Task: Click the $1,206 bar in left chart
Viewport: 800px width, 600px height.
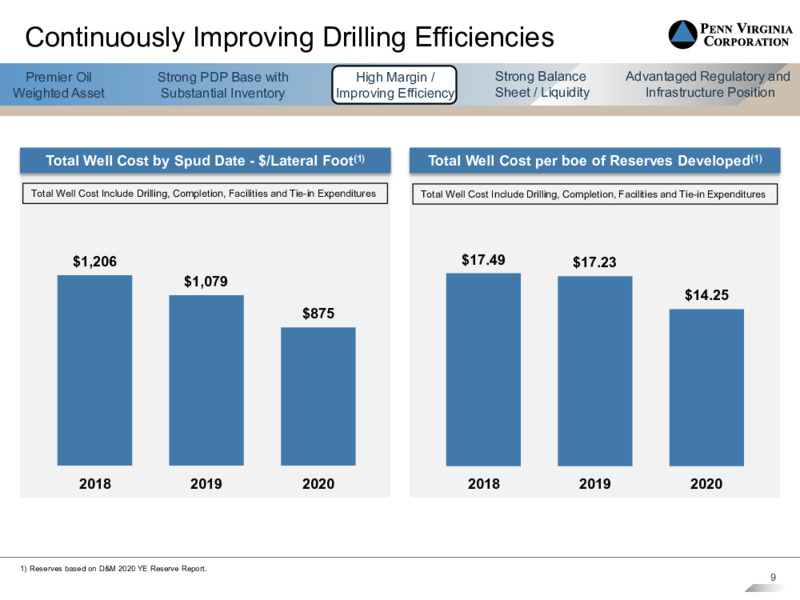Action: point(94,370)
